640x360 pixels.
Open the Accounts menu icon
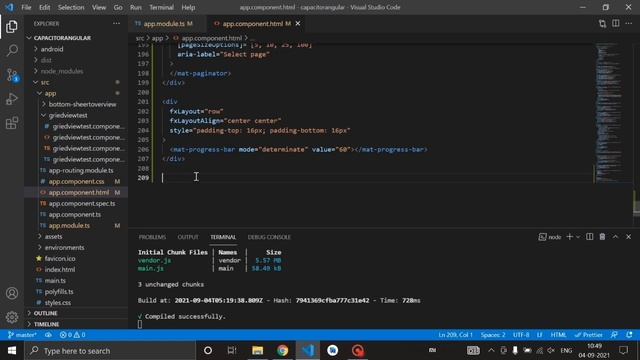tap(12, 293)
